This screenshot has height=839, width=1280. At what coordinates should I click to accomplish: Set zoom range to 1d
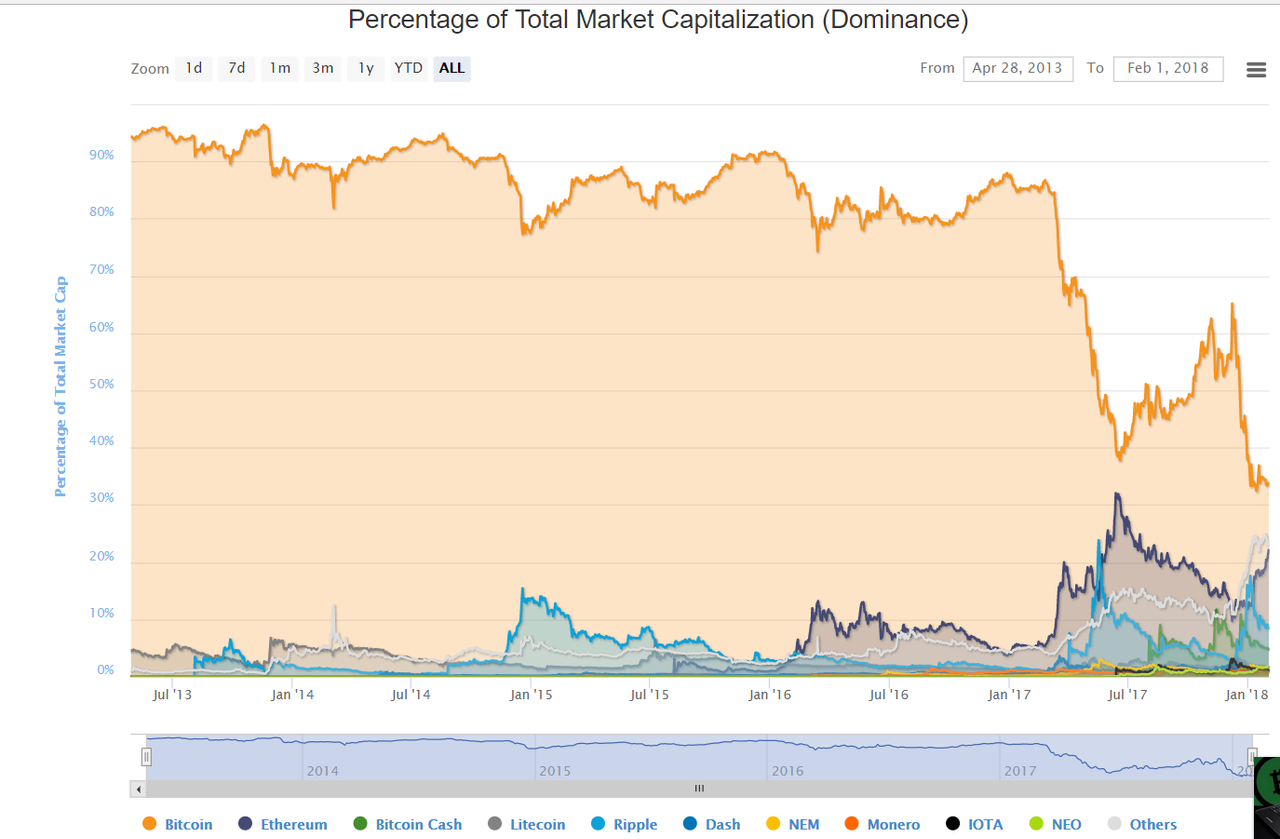click(x=194, y=68)
